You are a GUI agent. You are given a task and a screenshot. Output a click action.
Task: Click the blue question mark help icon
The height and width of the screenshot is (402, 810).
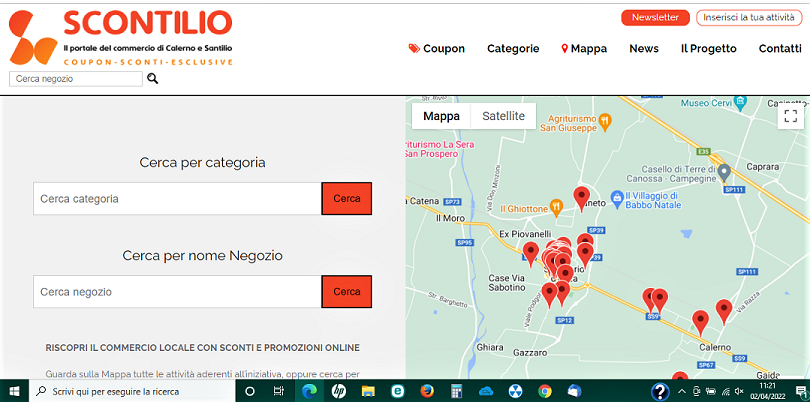pos(660,391)
